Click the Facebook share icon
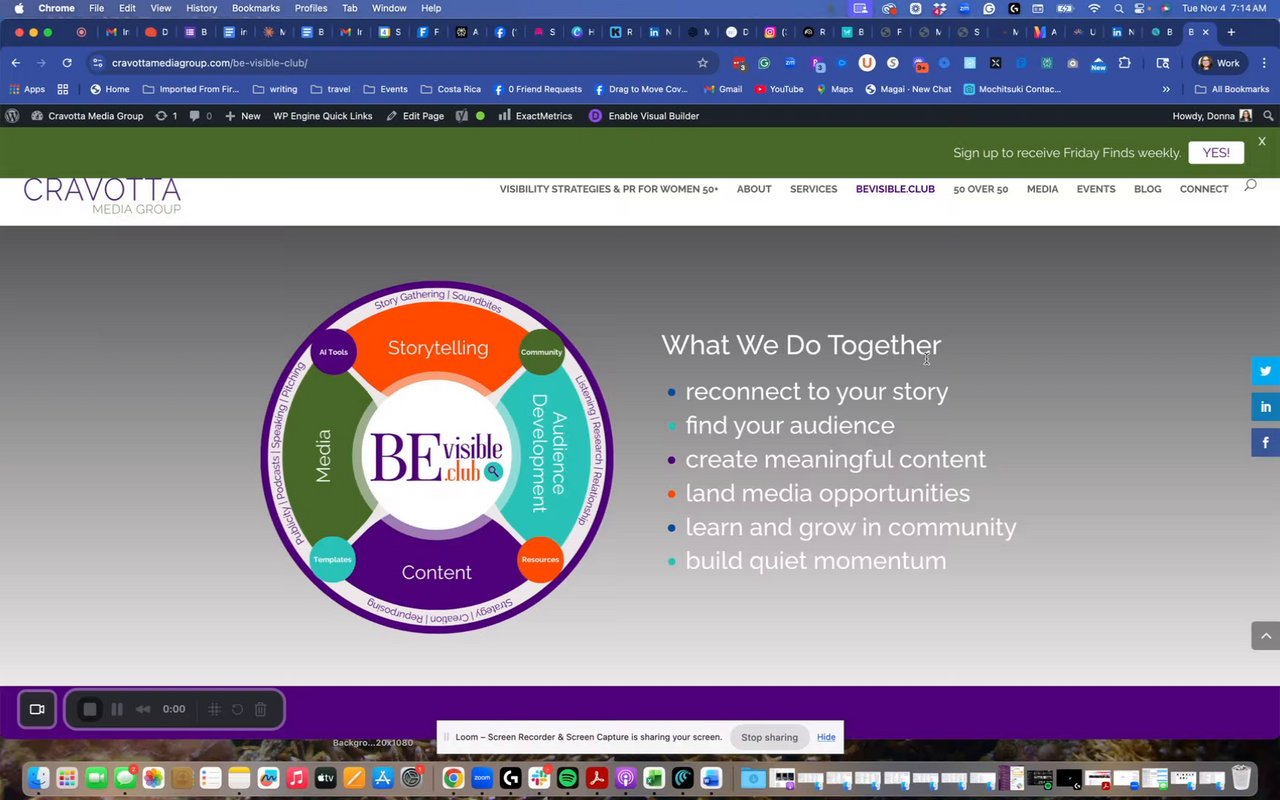This screenshot has height=800, width=1280. (1265, 442)
